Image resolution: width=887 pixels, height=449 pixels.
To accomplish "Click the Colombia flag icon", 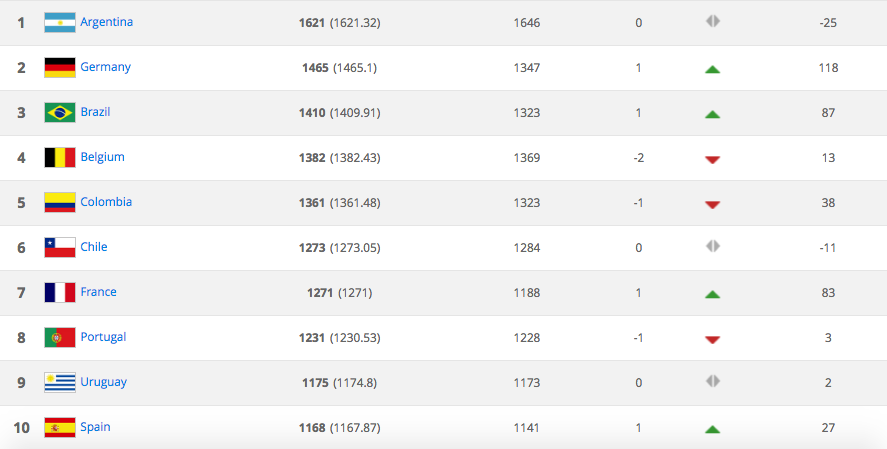I will (x=59, y=203).
